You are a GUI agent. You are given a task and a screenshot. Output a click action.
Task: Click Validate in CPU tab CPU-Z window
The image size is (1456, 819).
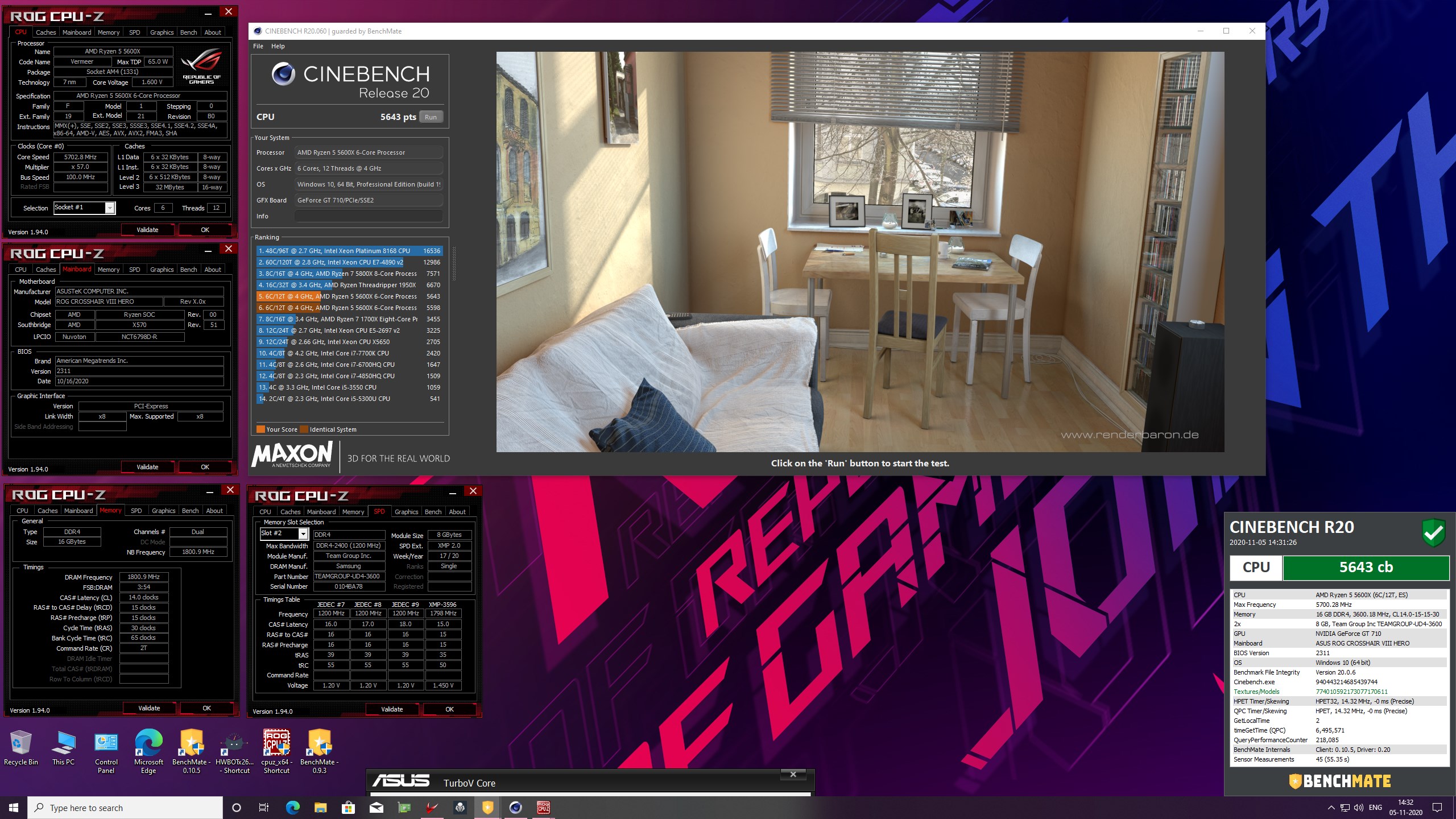[147, 230]
